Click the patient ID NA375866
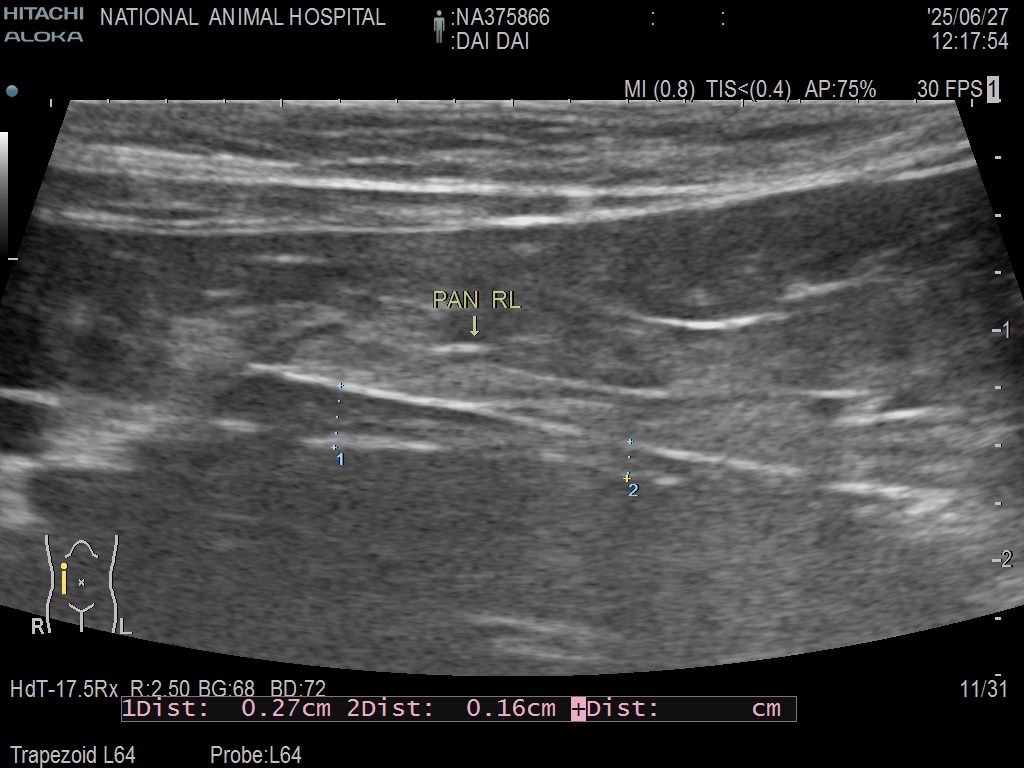Screen dimensions: 1024x768 point(501,18)
